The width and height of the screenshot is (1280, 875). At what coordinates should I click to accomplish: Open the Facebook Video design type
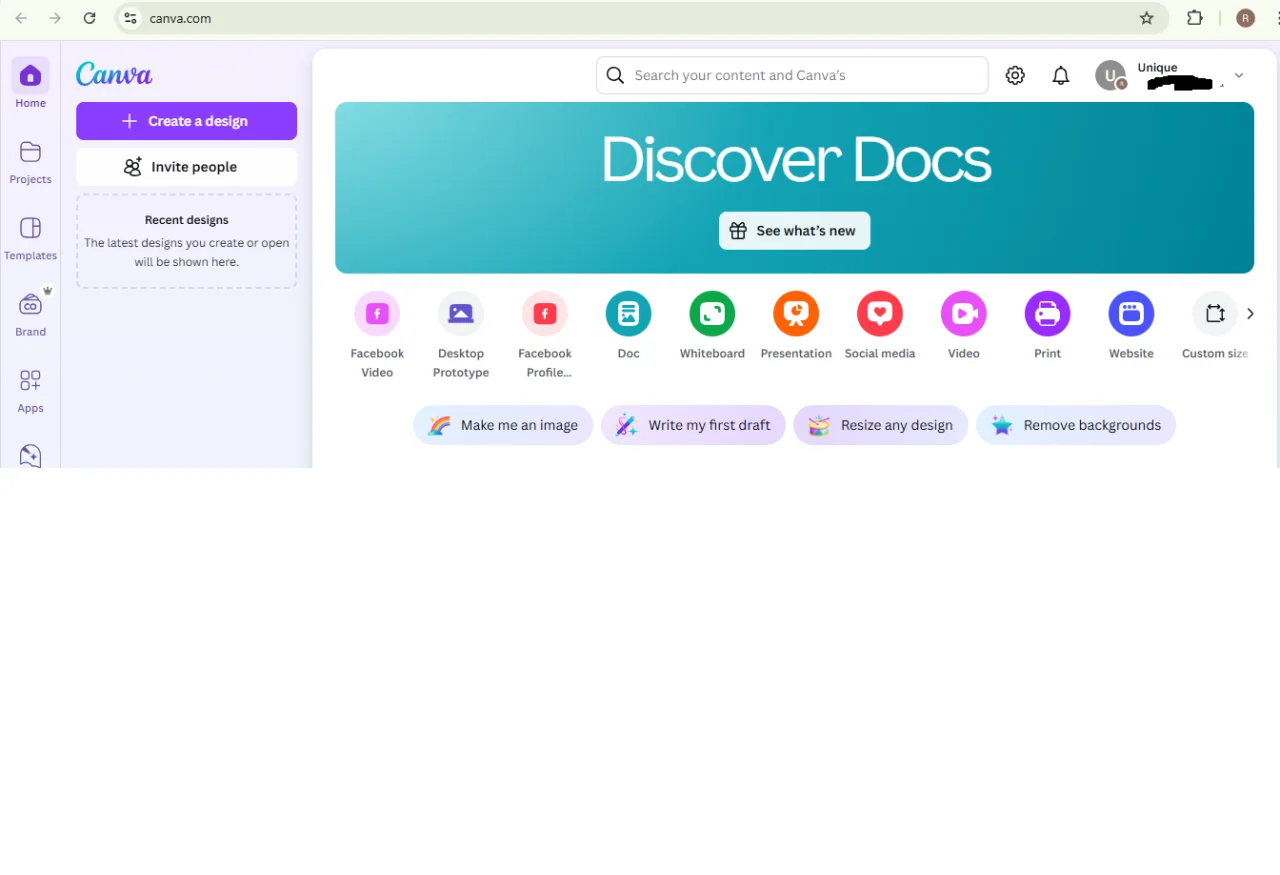377,314
